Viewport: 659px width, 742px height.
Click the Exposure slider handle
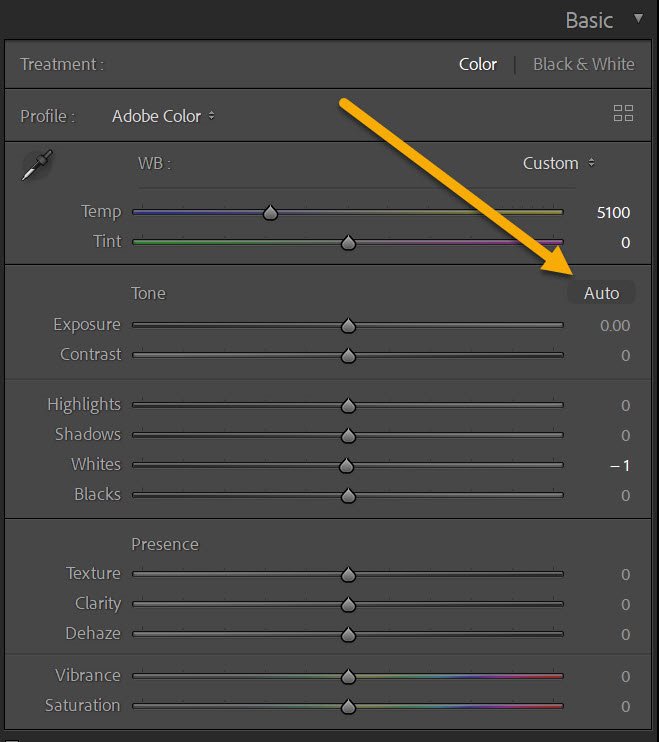[x=348, y=325]
